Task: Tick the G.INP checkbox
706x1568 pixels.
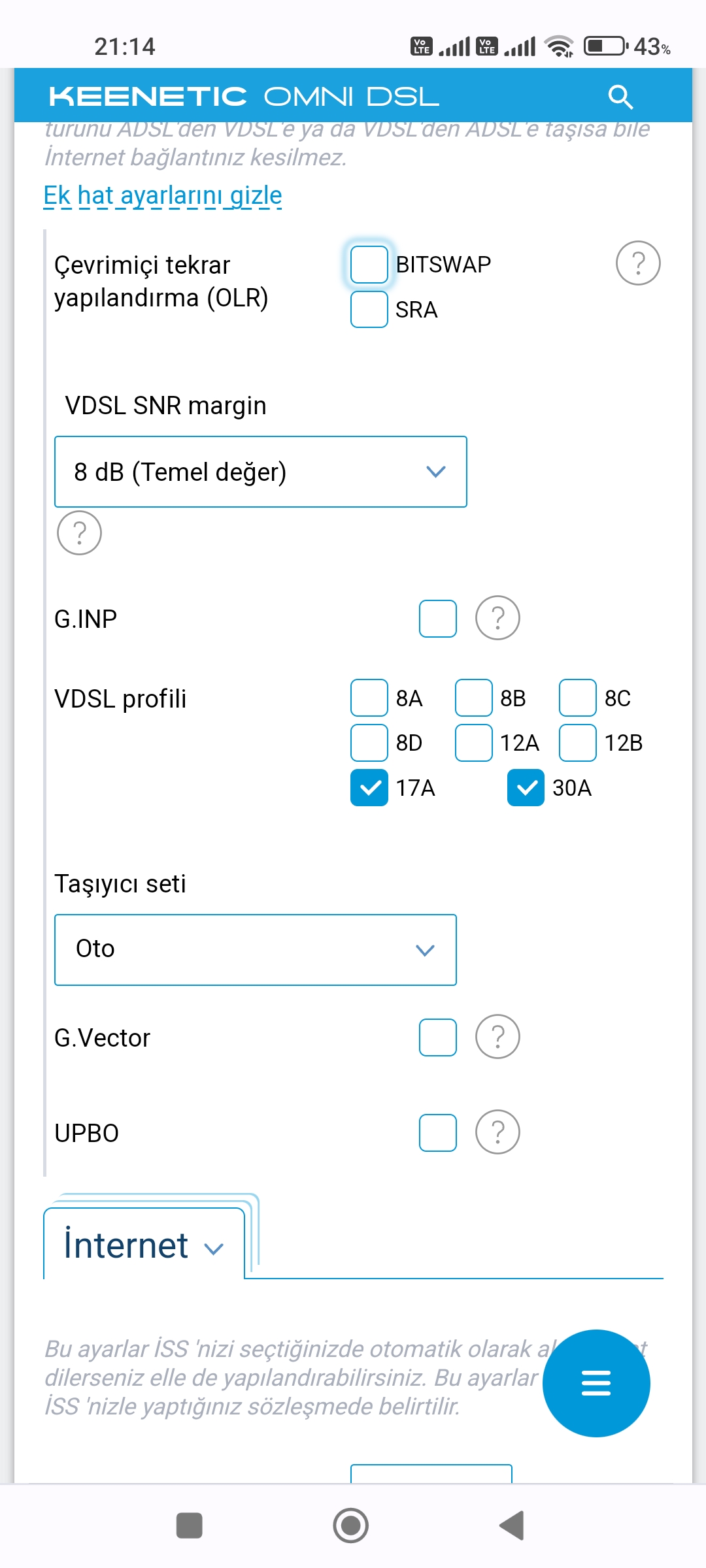Action: pos(438,619)
